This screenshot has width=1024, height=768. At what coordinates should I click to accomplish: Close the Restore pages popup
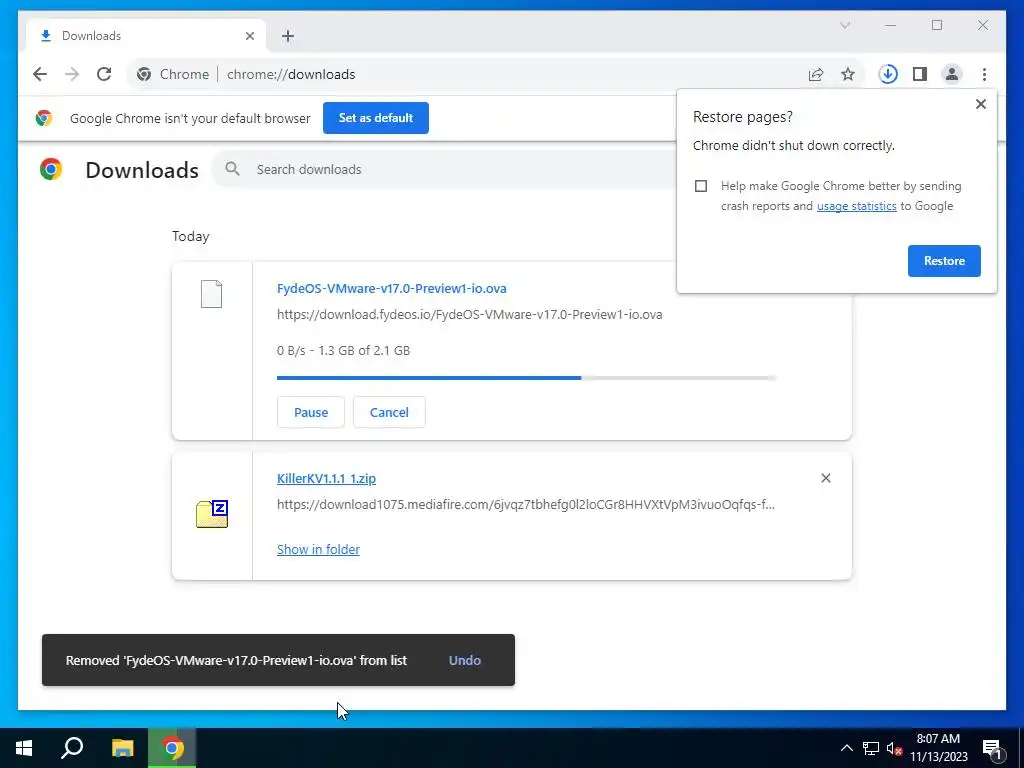point(980,104)
